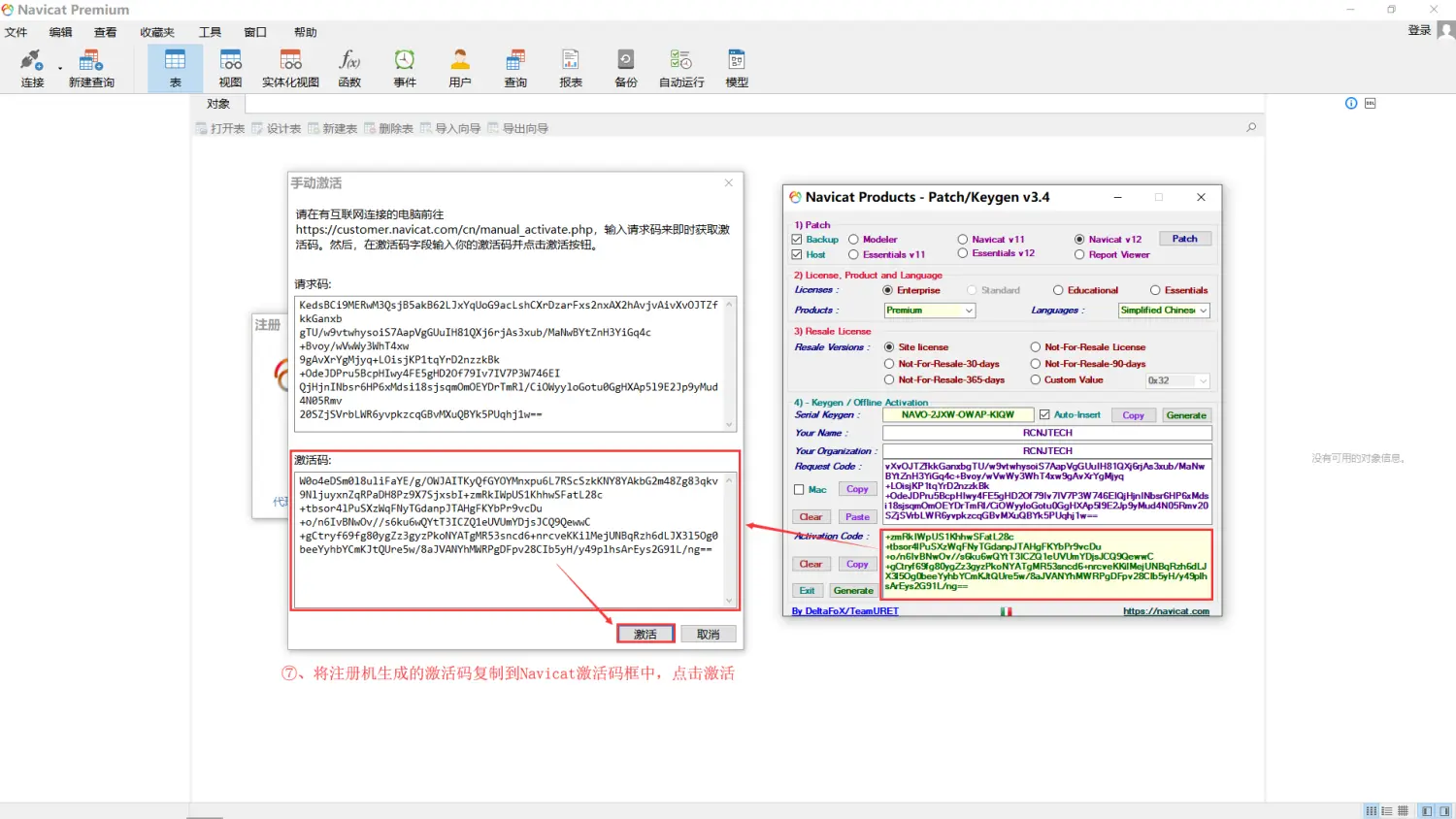The height and width of the screenshot is (819, 1456).
Task: Click the 模型 (Model) toolbar icon
Action: tap(737, 68)
